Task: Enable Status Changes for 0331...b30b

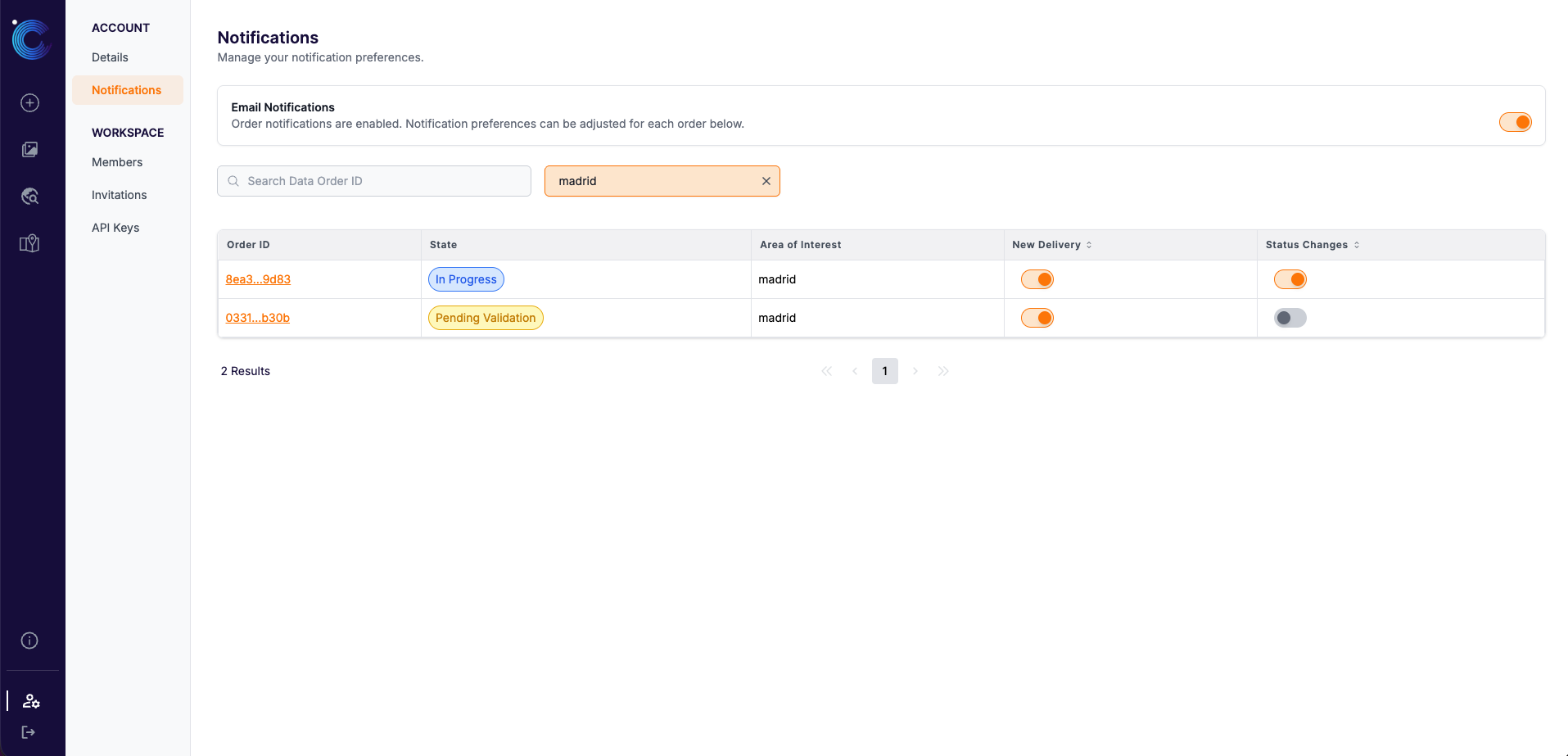Action: click(x=1290, y=318)
